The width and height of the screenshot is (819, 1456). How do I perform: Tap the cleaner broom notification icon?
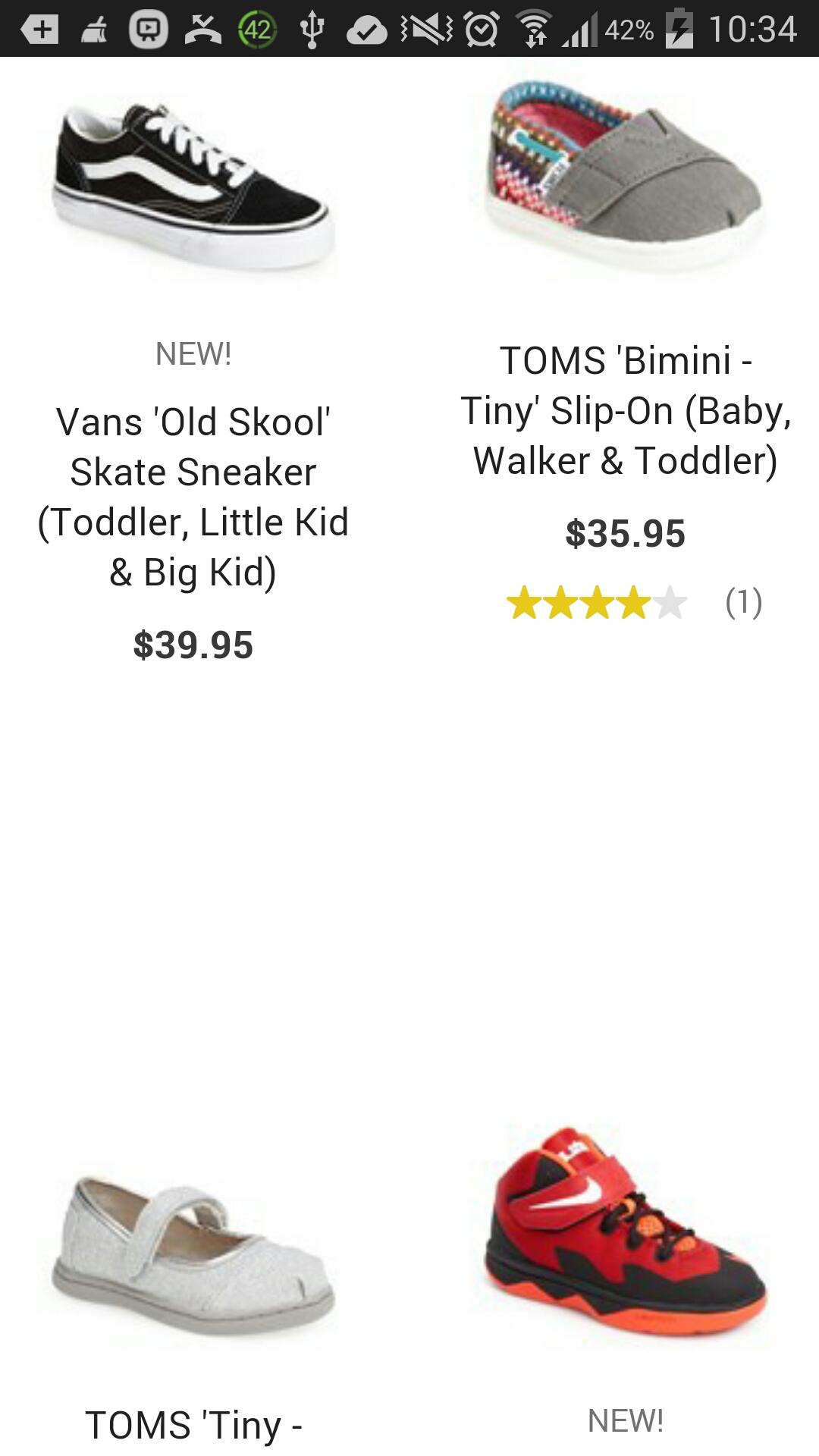pyautogui.click(x=94, y=30)
